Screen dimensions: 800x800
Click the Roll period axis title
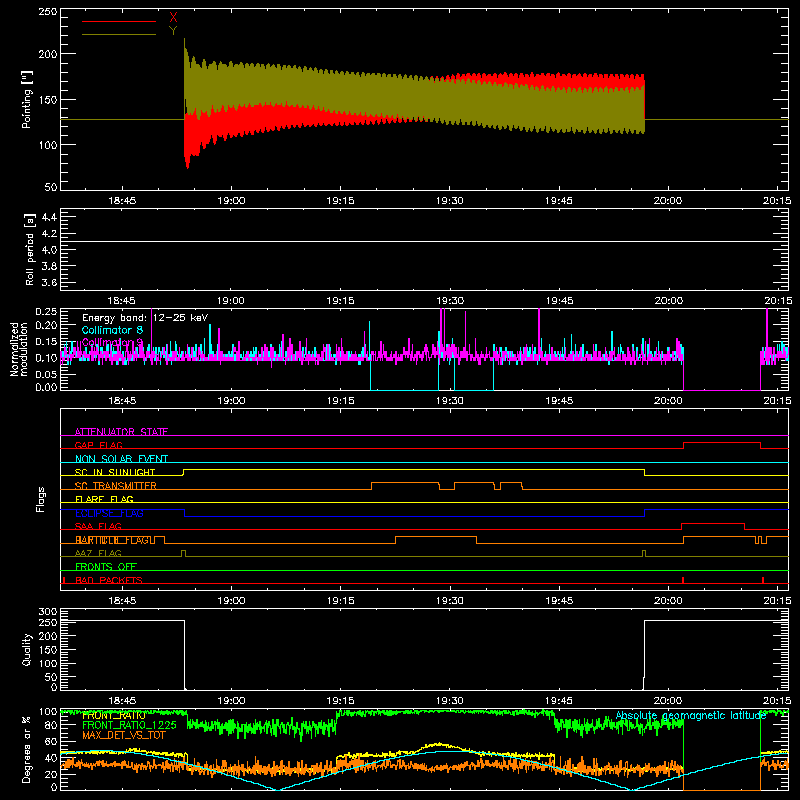pos(30,249)
